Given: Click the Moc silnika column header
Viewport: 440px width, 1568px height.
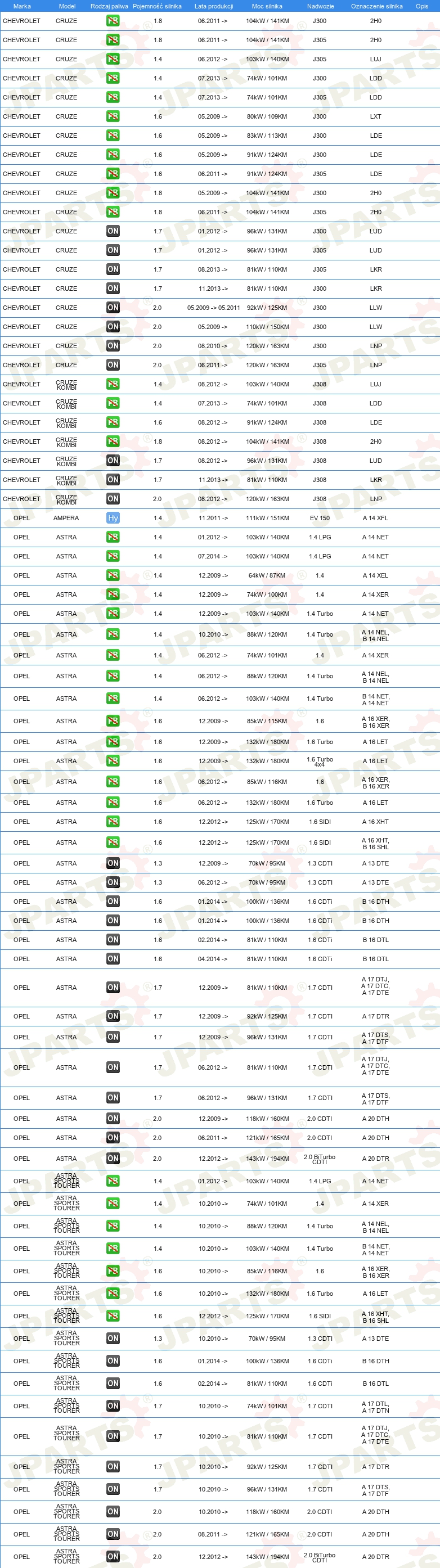Looking at the screenshot, I should [x=267, y=6].
